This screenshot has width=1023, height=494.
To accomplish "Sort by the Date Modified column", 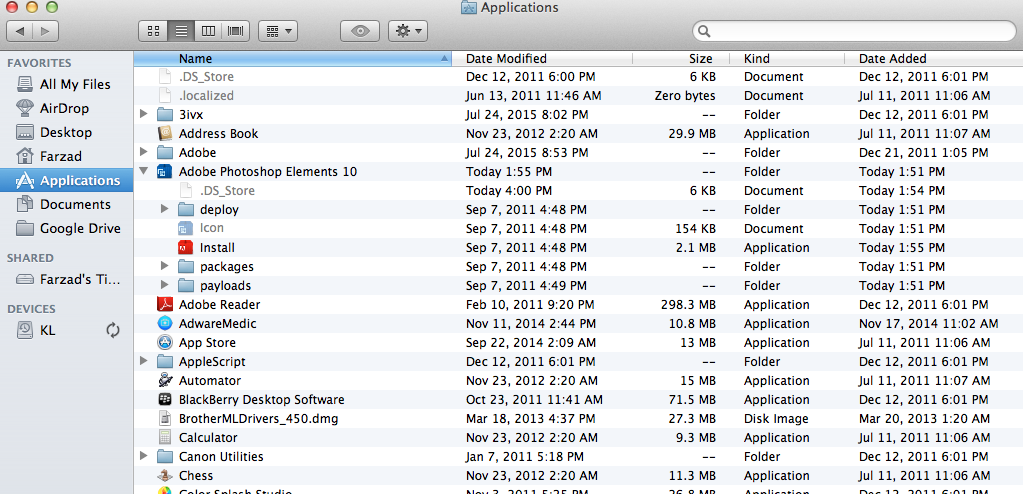I will click(506, 59).
